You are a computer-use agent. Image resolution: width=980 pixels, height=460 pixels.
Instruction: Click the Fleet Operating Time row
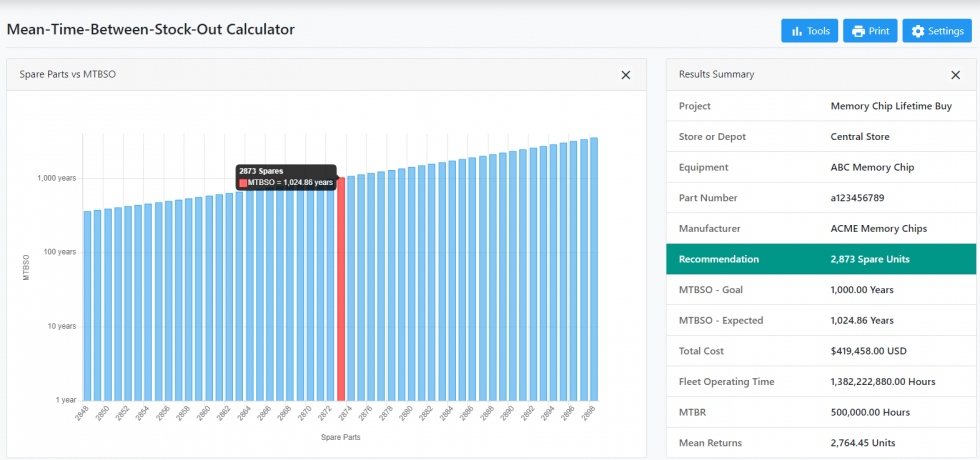tap(820, 382)
